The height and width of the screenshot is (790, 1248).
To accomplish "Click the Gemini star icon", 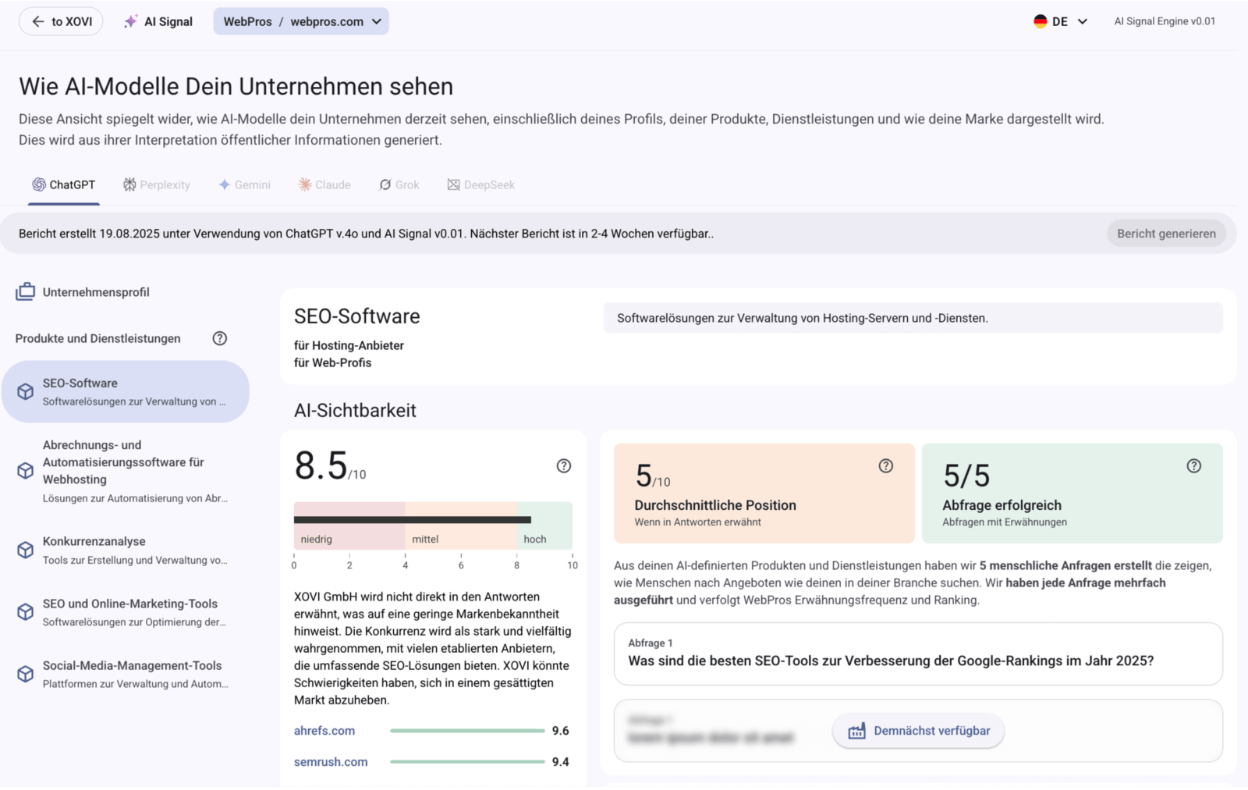I will 224,185.
